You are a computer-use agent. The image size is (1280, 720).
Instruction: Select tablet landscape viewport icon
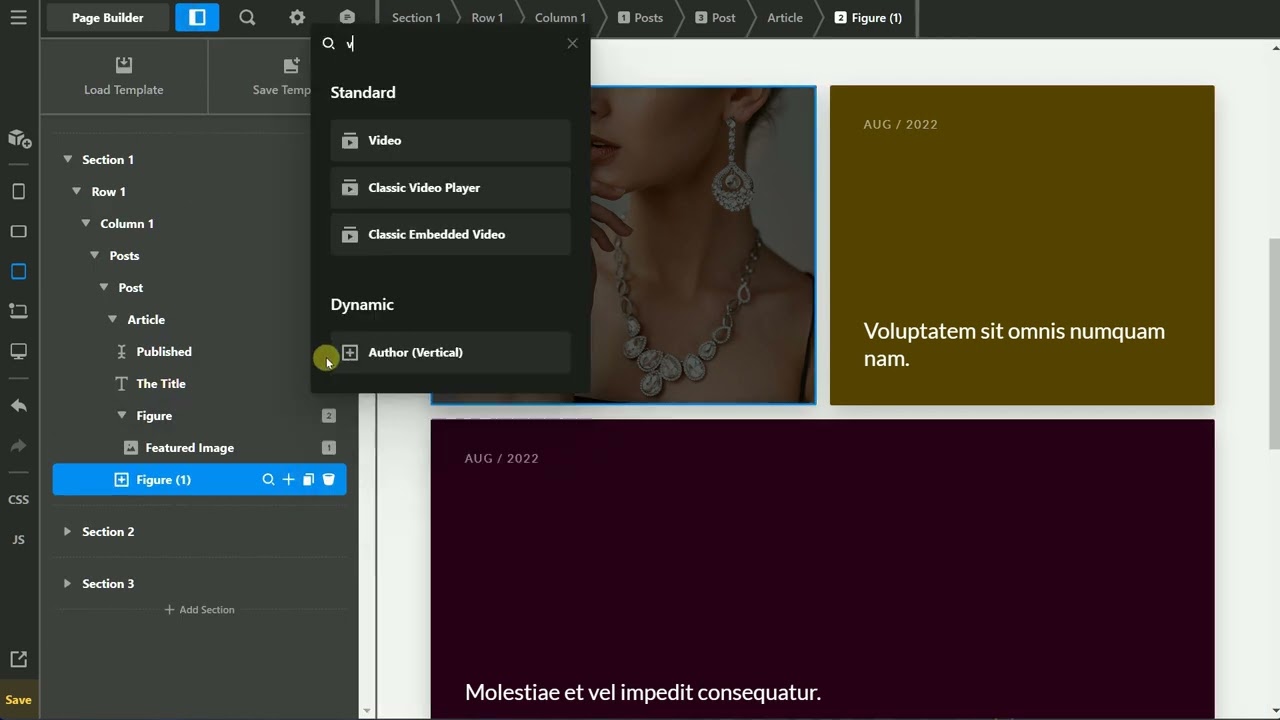[x=18, y=231]
